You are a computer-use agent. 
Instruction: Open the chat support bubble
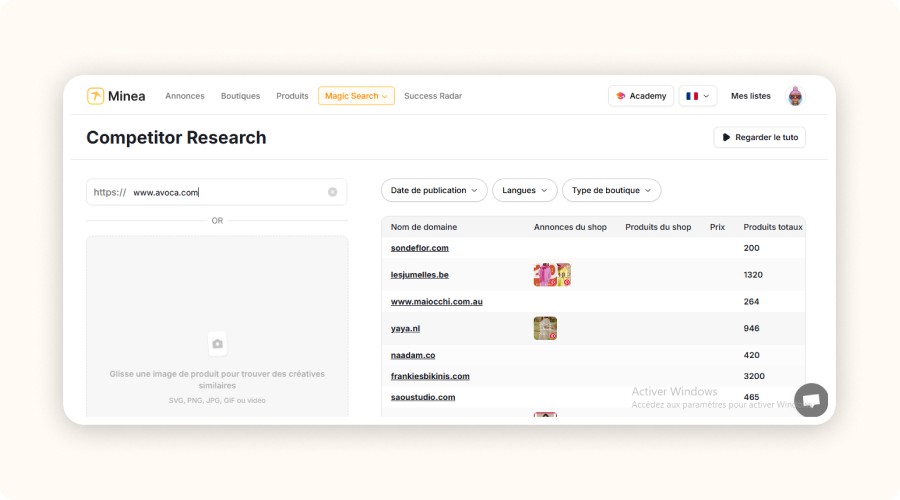point(811,400)
